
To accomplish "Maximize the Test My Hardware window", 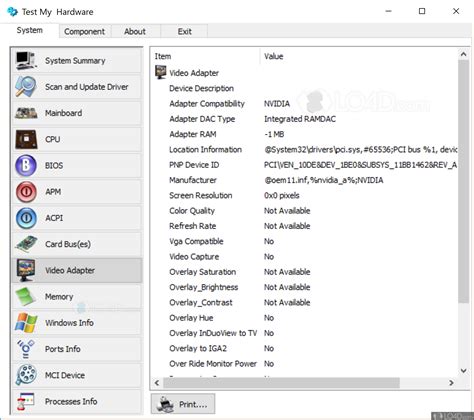I will [x=422, y=11].
